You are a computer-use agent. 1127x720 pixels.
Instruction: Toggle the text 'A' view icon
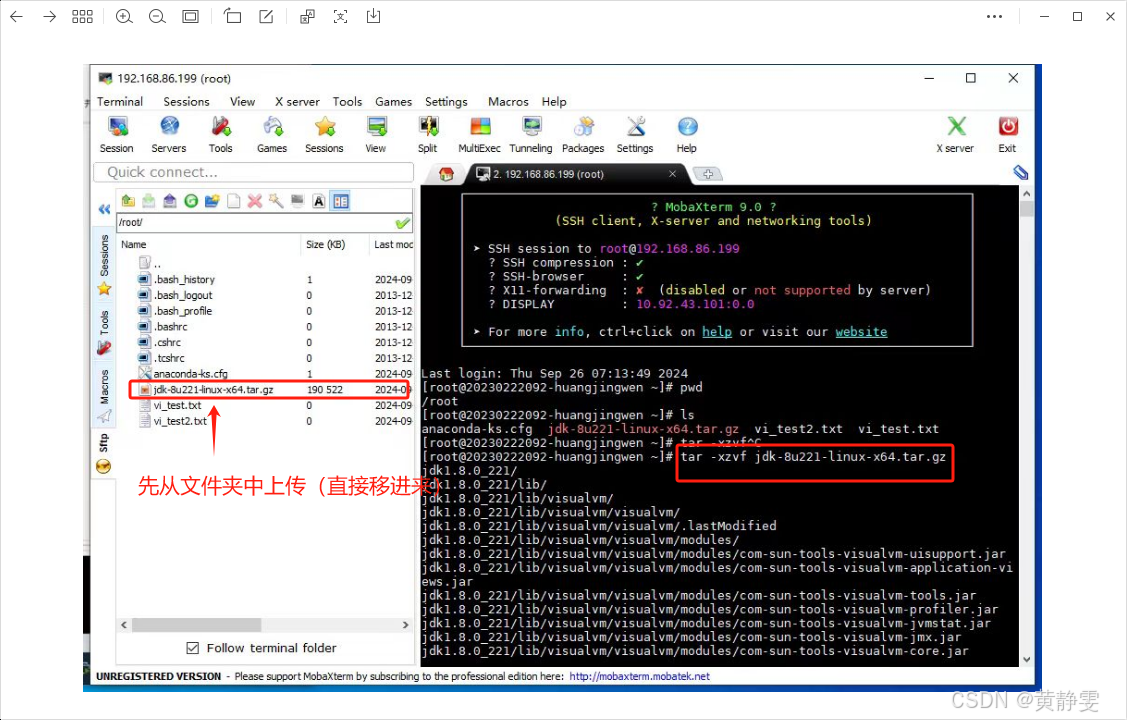pos(319,201)
